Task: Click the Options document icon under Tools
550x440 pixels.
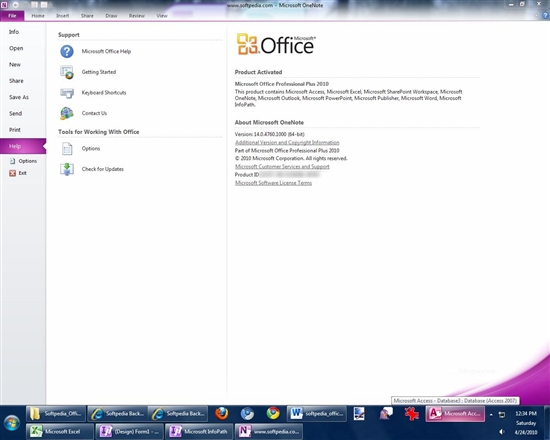Action: point(67,149)
